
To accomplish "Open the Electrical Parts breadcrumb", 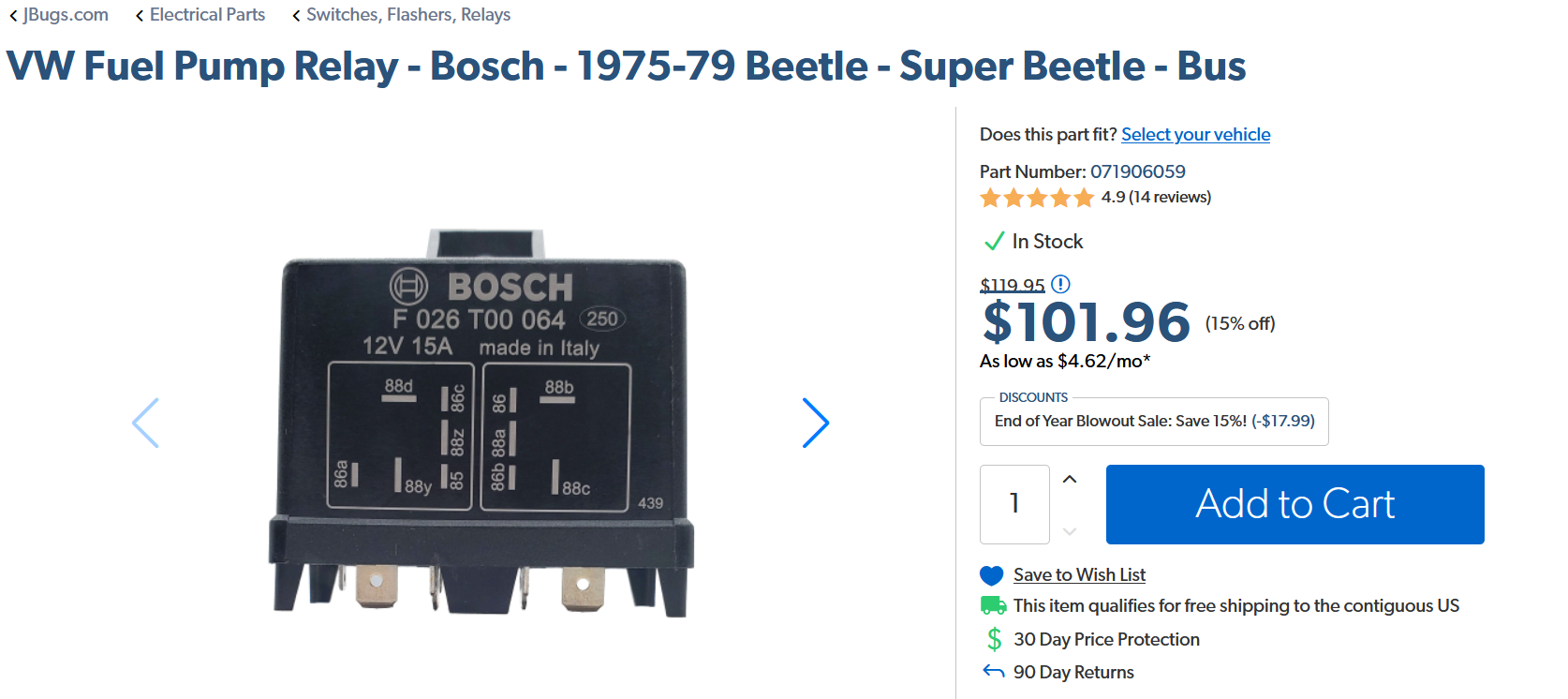I will pos(207,15).
